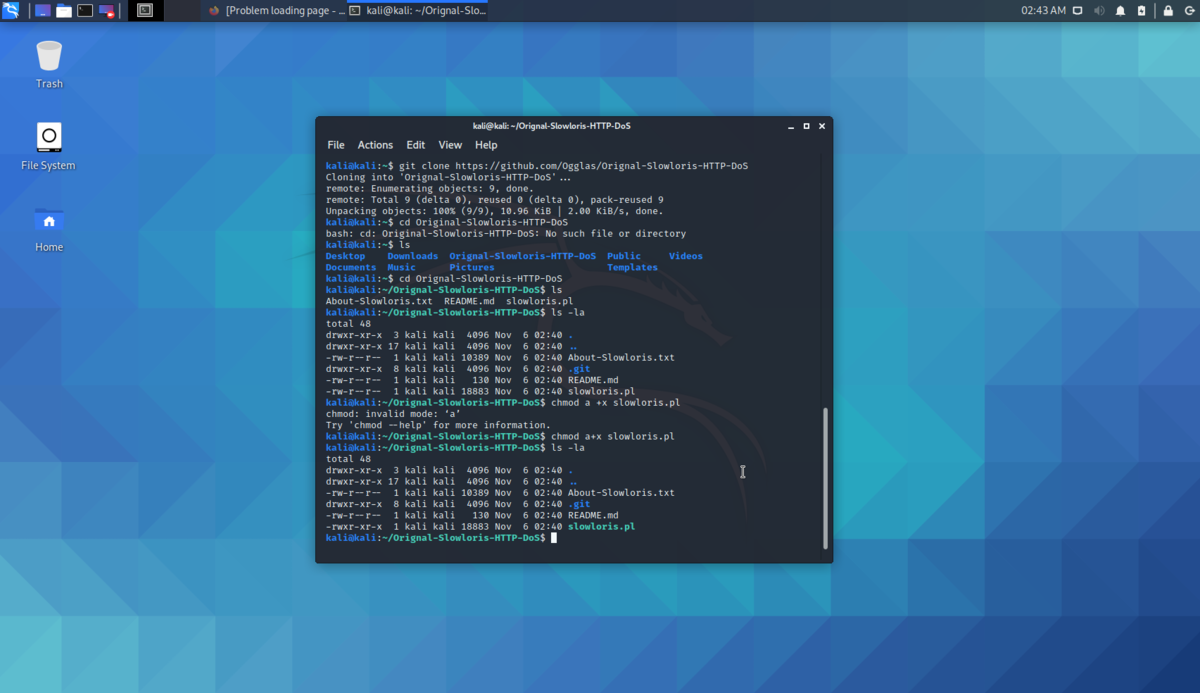
Task: Click the show desktop panel launcher
Action: point(43,11)
